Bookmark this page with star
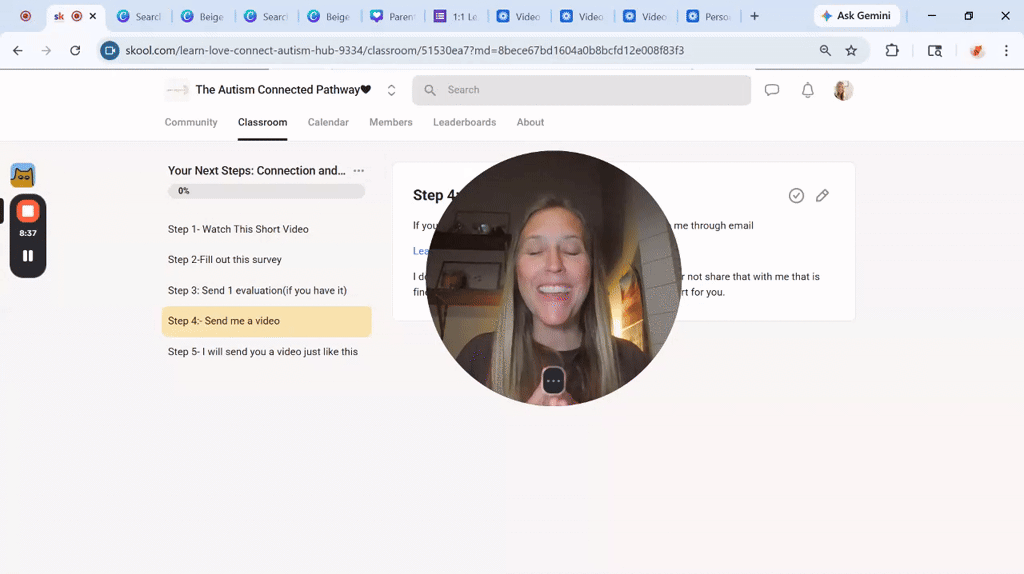This screenshot has width=1024, height=574. (851, 50)
